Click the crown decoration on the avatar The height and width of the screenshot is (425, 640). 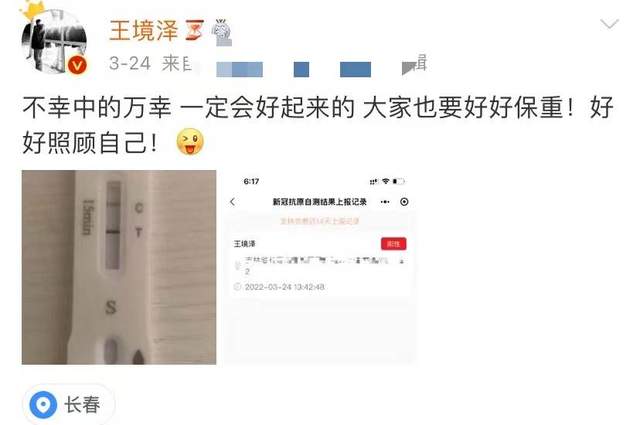click(x=33, y=10)
